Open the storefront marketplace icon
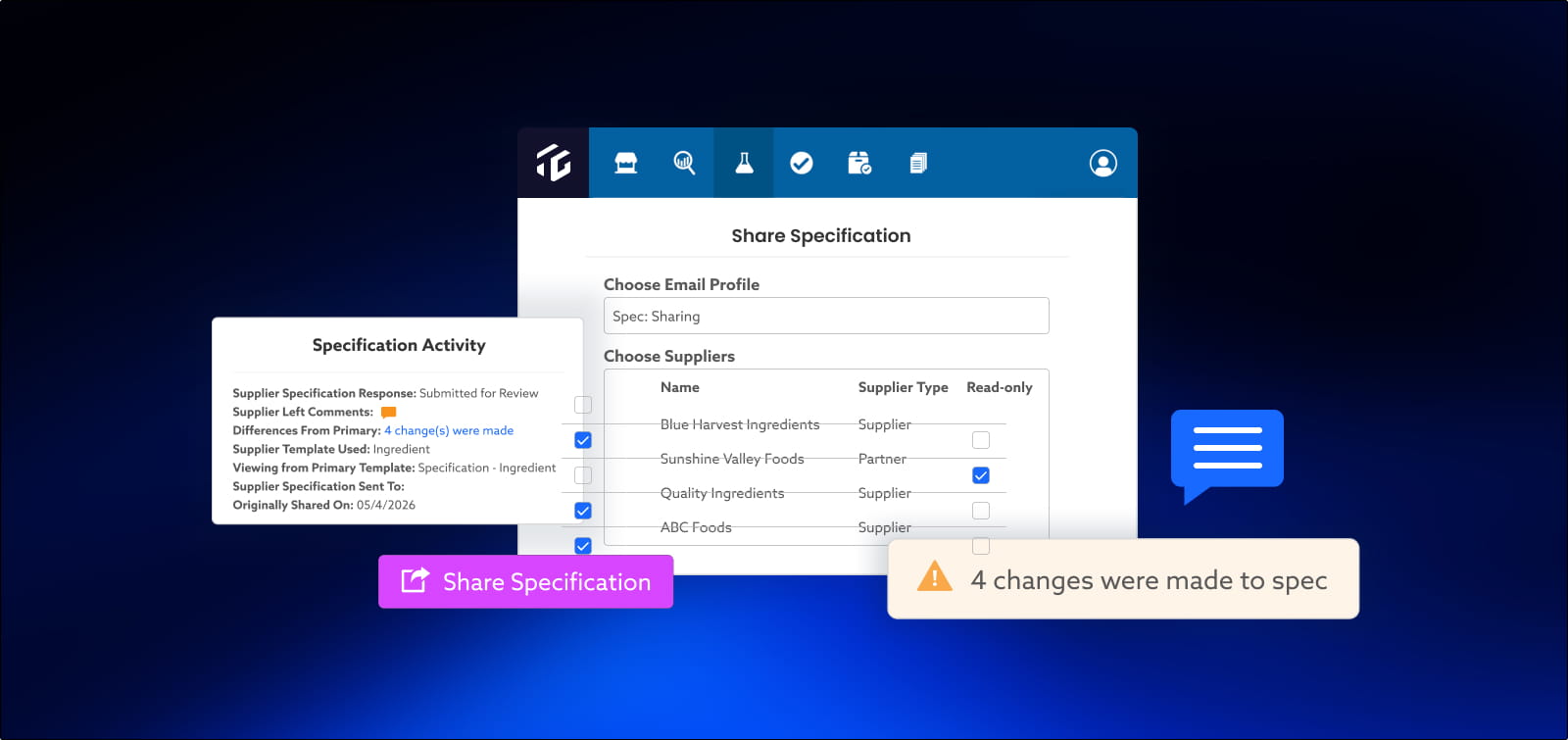Screen dimensions: 1568x740 click(x=626, y=163)
